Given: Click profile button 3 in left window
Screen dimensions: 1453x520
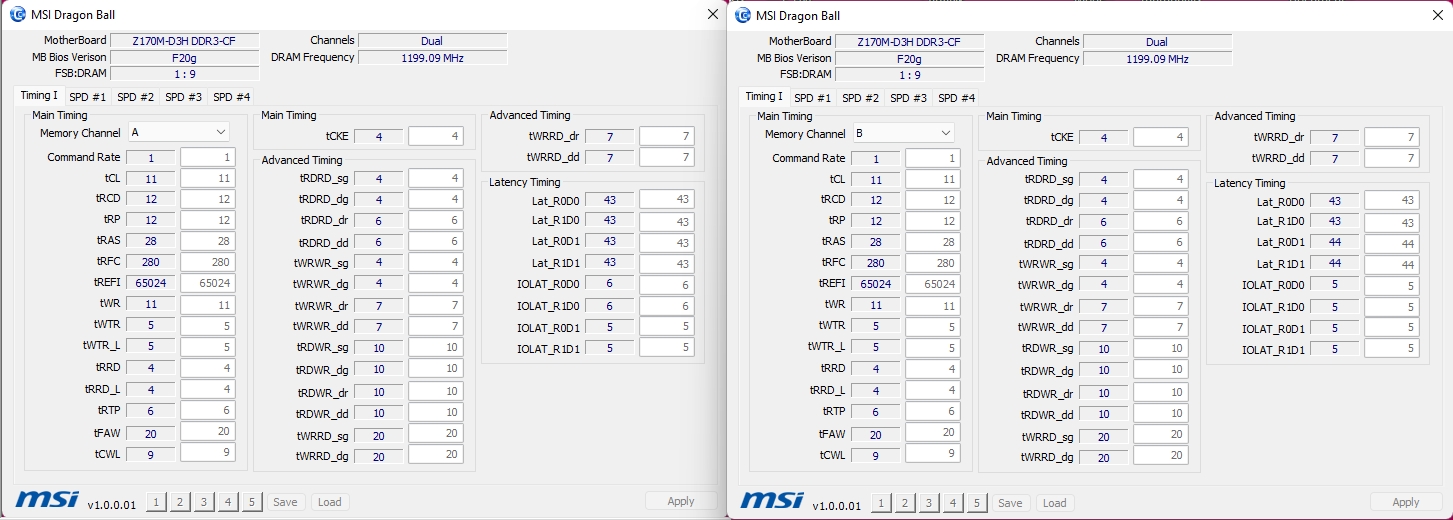Looking at the screenshot, I should (x=204, y=502).
